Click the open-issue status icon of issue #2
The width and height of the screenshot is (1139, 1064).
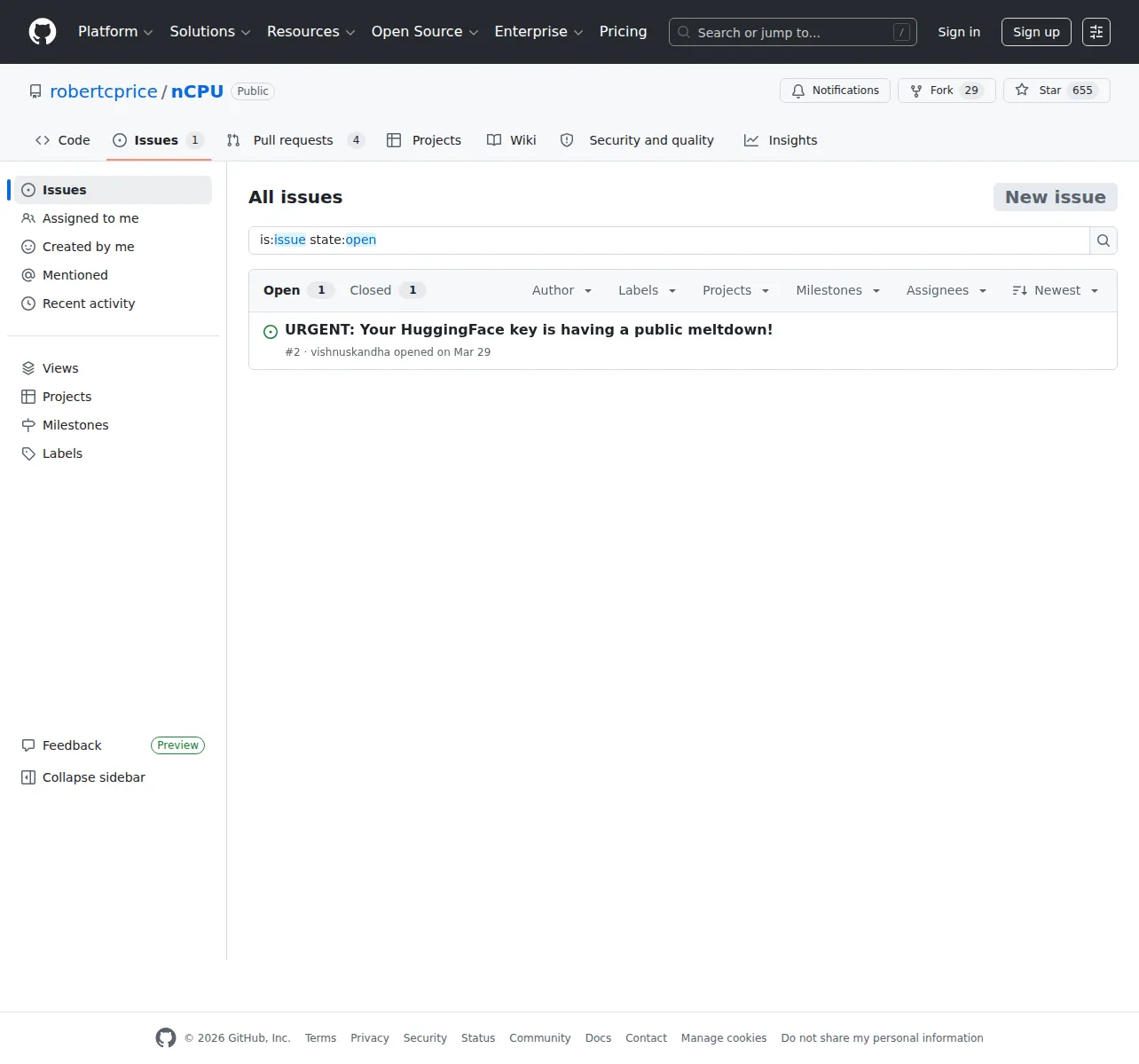(271, 332)
